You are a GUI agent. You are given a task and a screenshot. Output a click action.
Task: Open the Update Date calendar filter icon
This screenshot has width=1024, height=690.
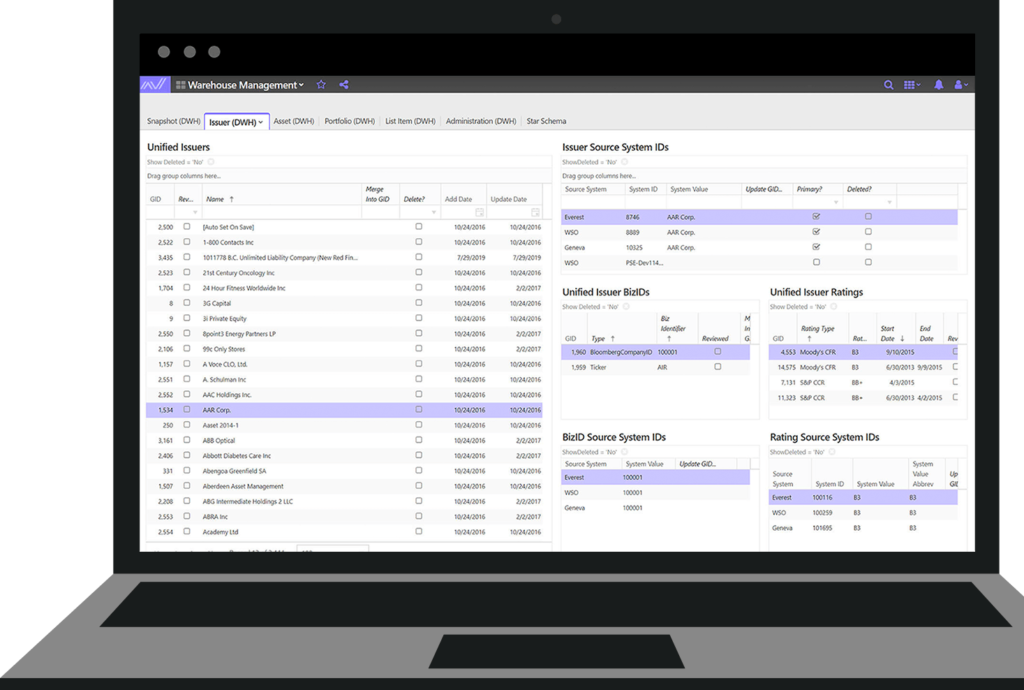(x=536, y=212)
